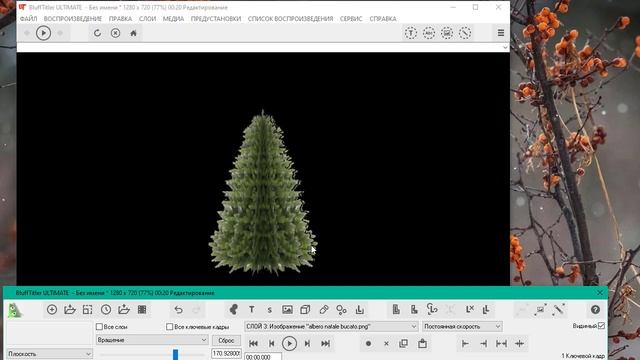Image resolution: width=640 pixels, height=360 pixels.
Task: Click the export video film icon
Action: pyautogui.click(x=142, y=310)
